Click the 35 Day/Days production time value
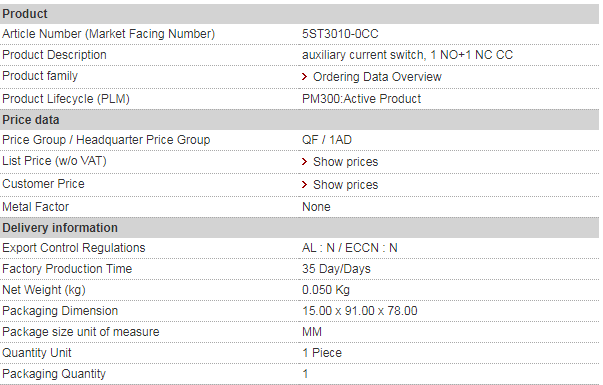The width and height of the screenshot is (603, 385). click(x=336, y=269)
